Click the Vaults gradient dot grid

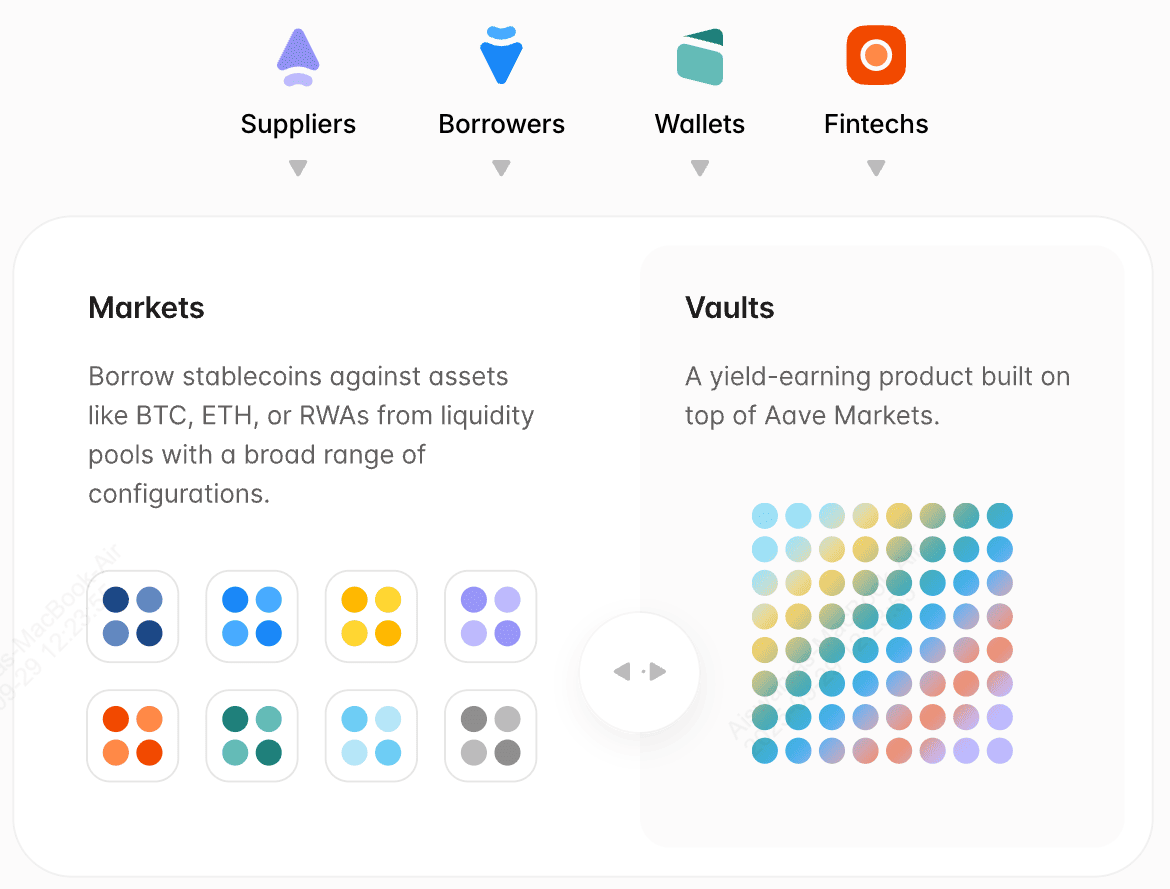882,631
